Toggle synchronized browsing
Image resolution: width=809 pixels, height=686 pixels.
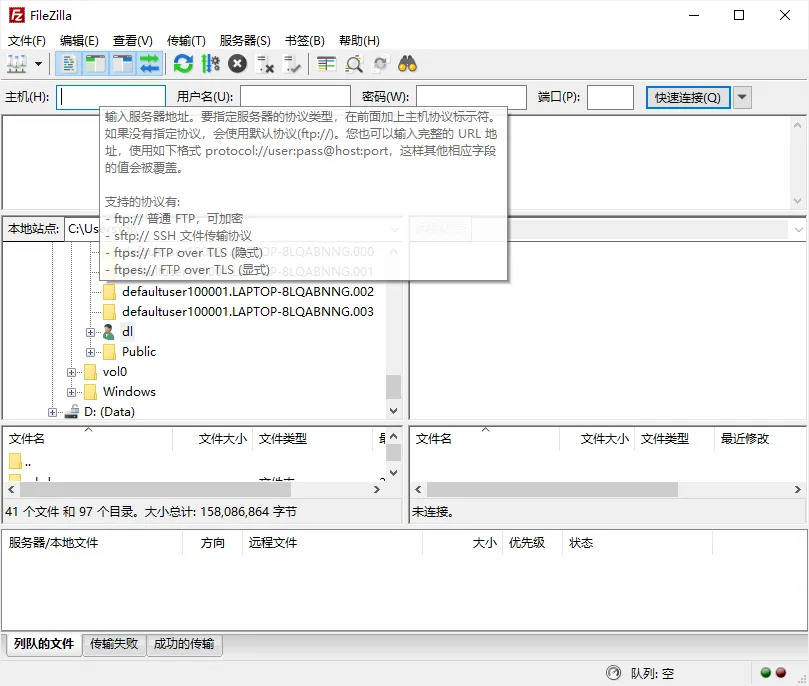(x=381, y=64)
